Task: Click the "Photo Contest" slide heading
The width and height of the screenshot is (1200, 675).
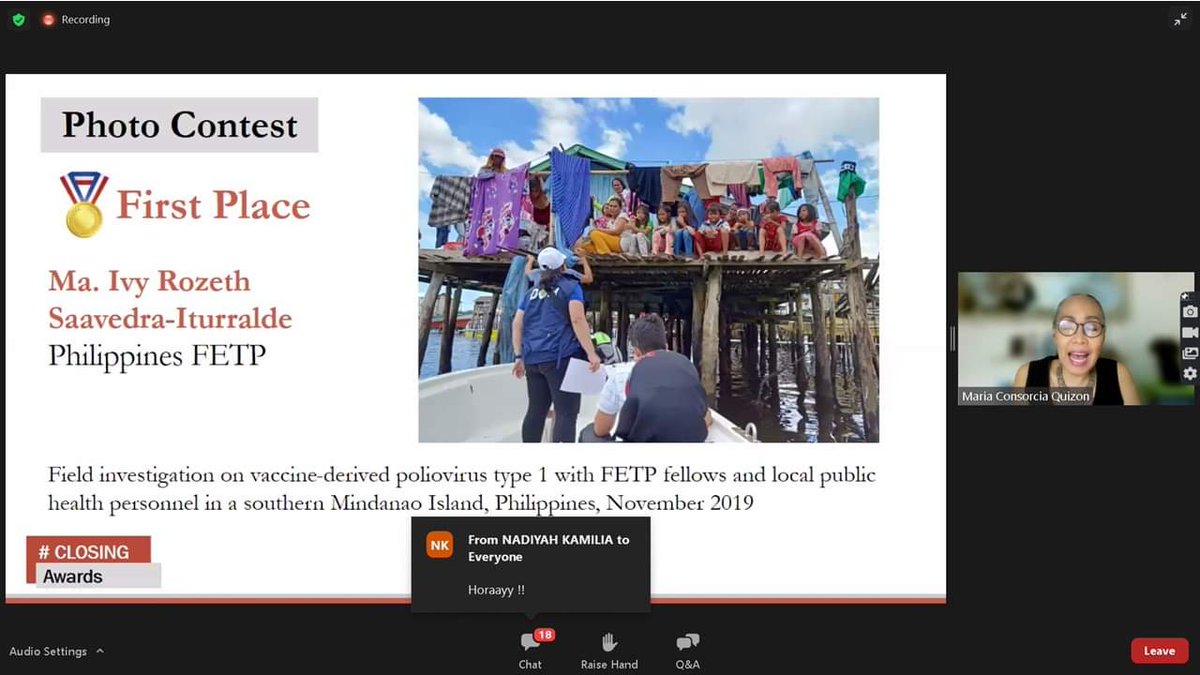Action: (180, 125)
